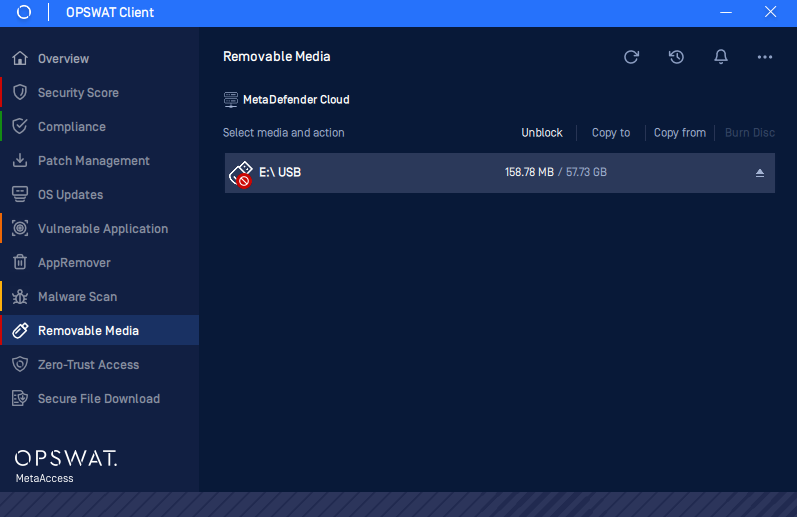Refresh the removable media list
This screenshot has width=797, height=517.
click(x=631, y=57)
